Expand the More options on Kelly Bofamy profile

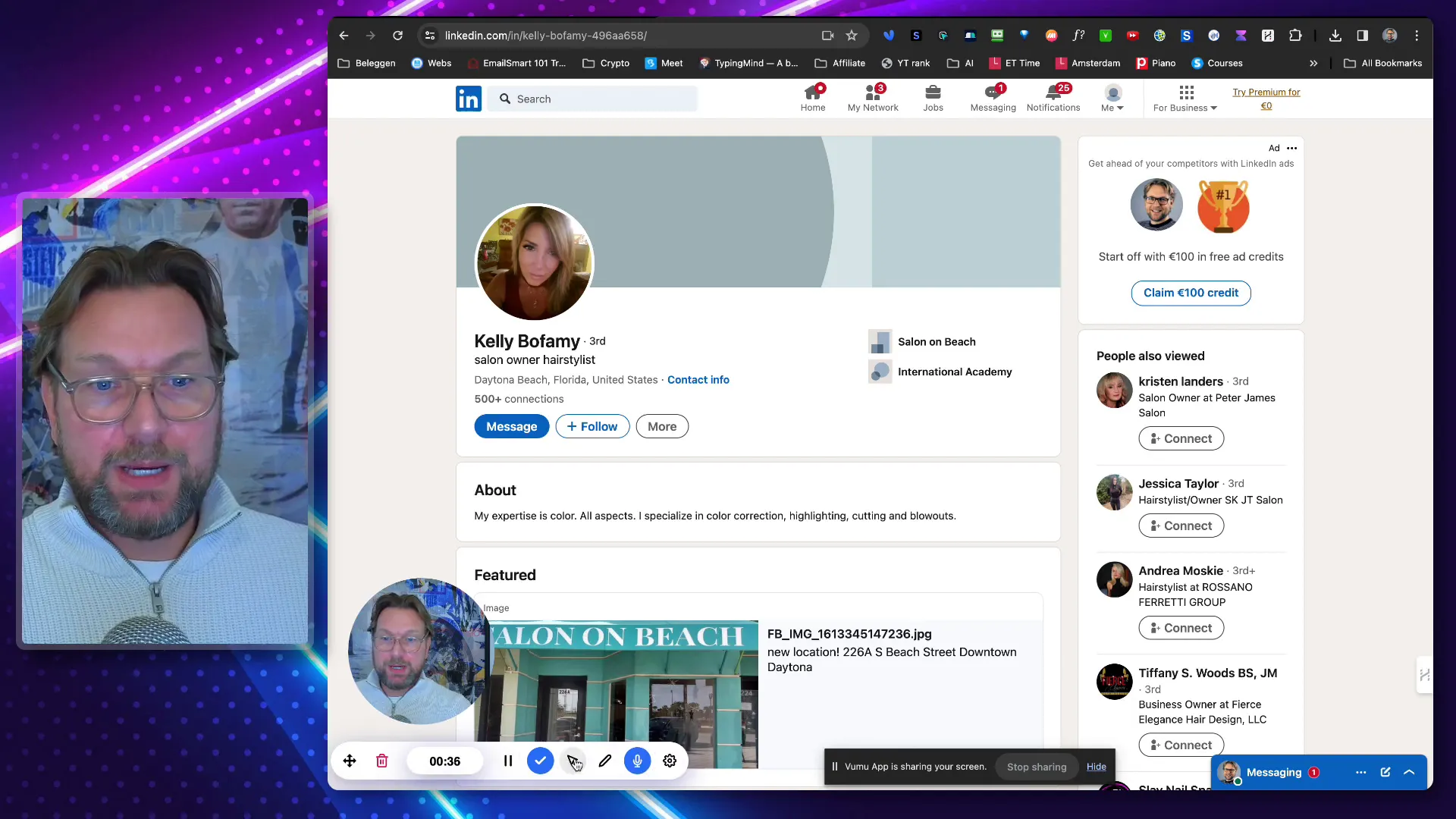coord(662,426)
